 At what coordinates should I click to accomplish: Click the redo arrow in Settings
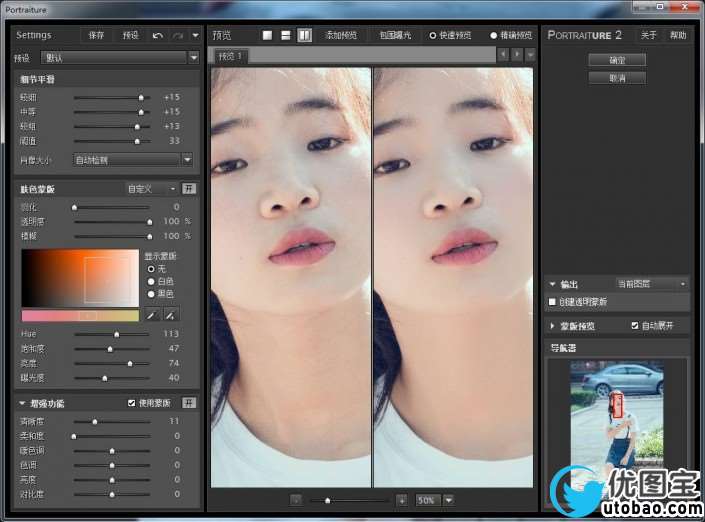click(x=178, y=35)
